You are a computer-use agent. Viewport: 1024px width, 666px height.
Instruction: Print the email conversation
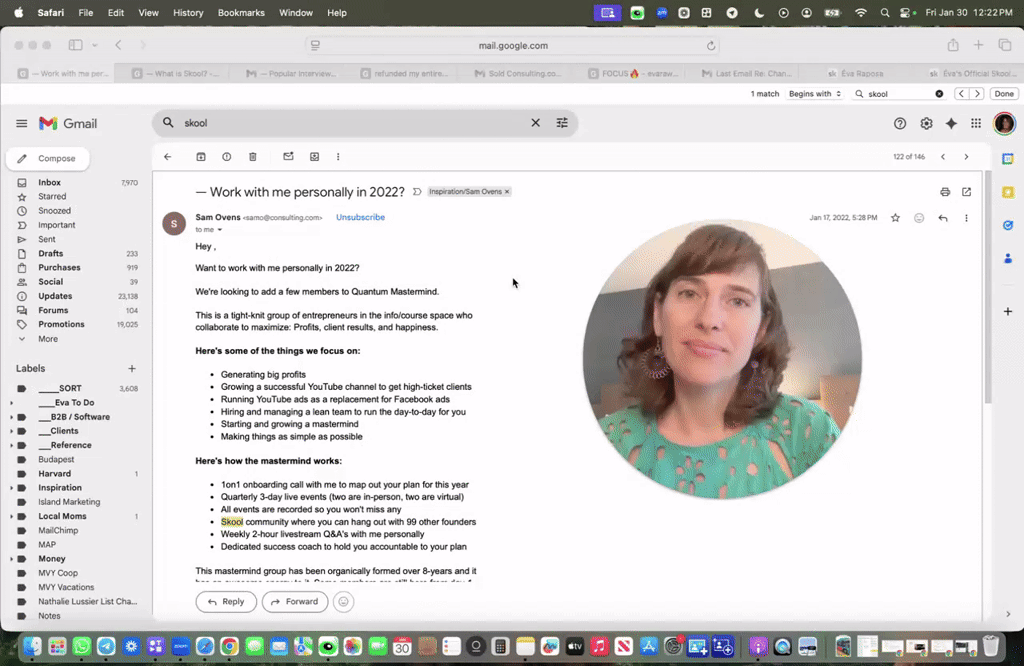[944, 192]
